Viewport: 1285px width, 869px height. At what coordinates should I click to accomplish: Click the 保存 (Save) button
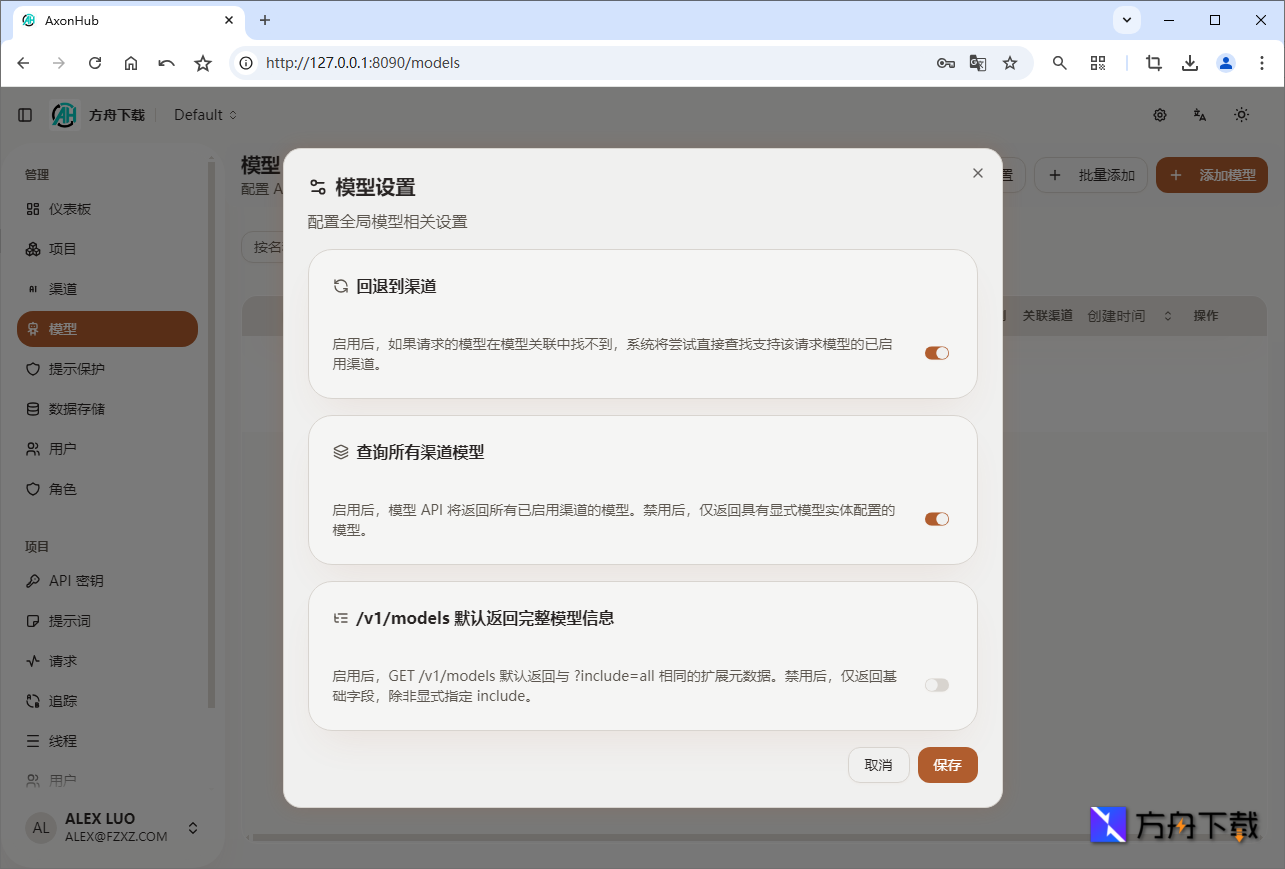[946, 764]
